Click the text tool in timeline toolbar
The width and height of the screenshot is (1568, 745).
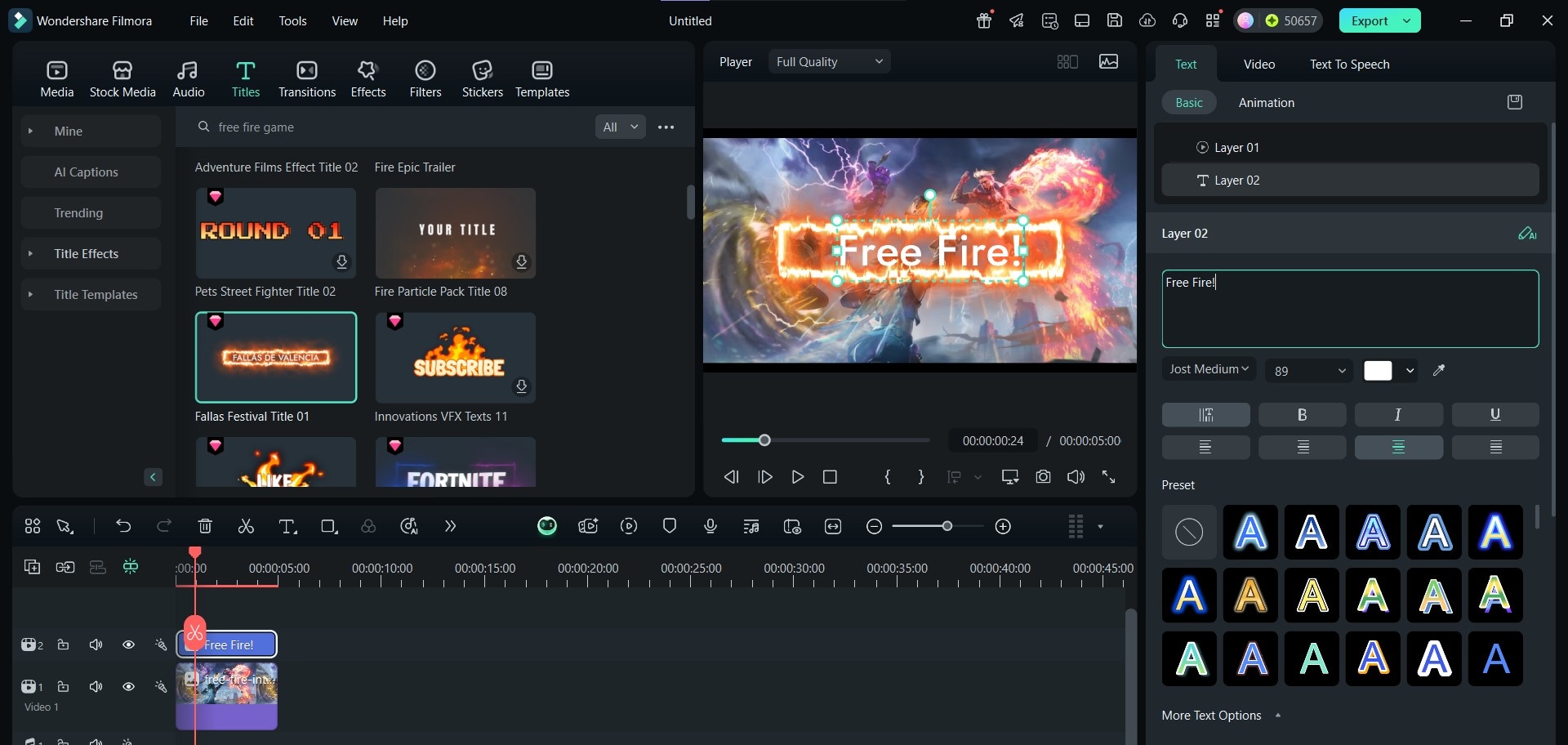[x=287, y=527]
